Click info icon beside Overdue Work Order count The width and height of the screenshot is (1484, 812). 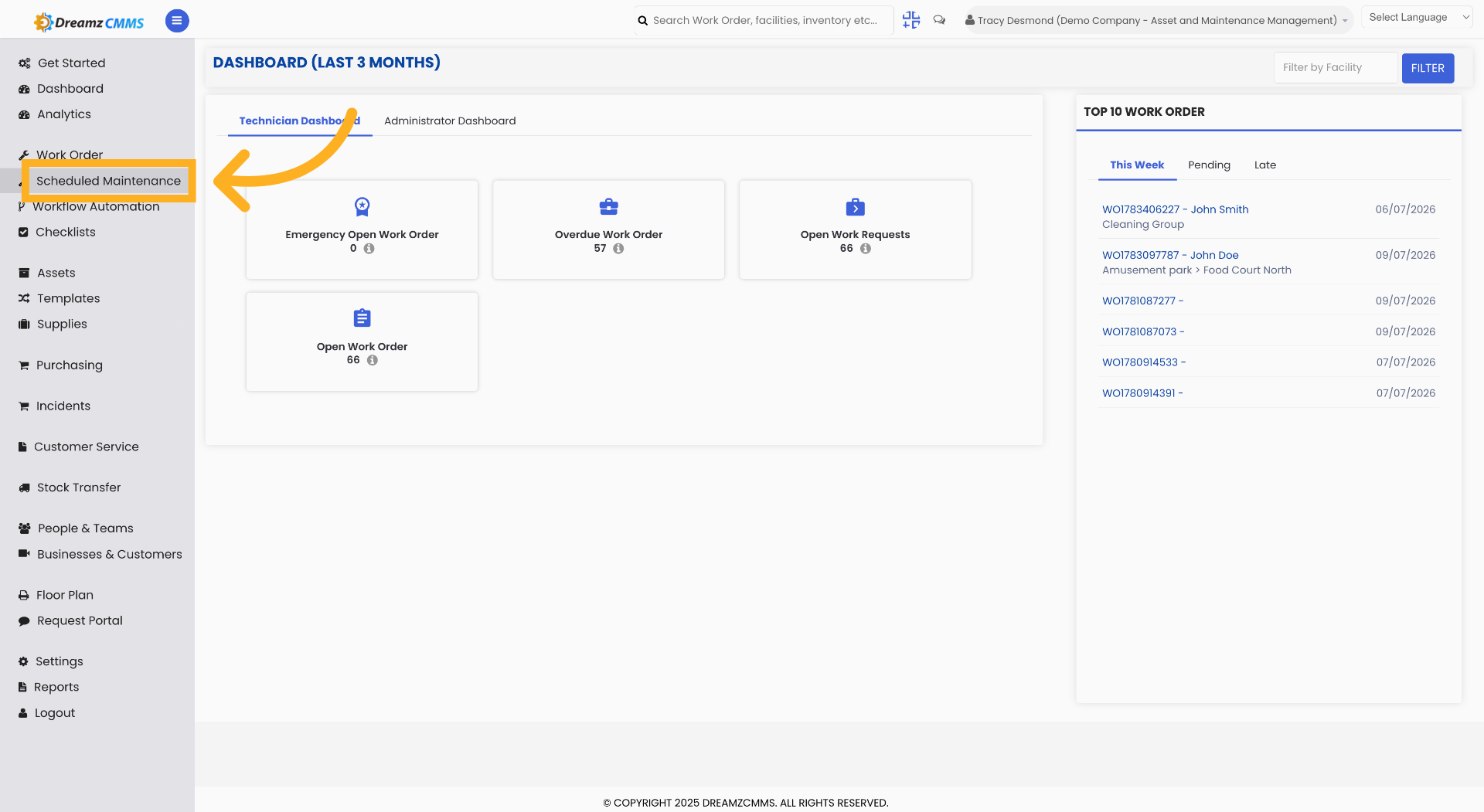pos(618,249)
